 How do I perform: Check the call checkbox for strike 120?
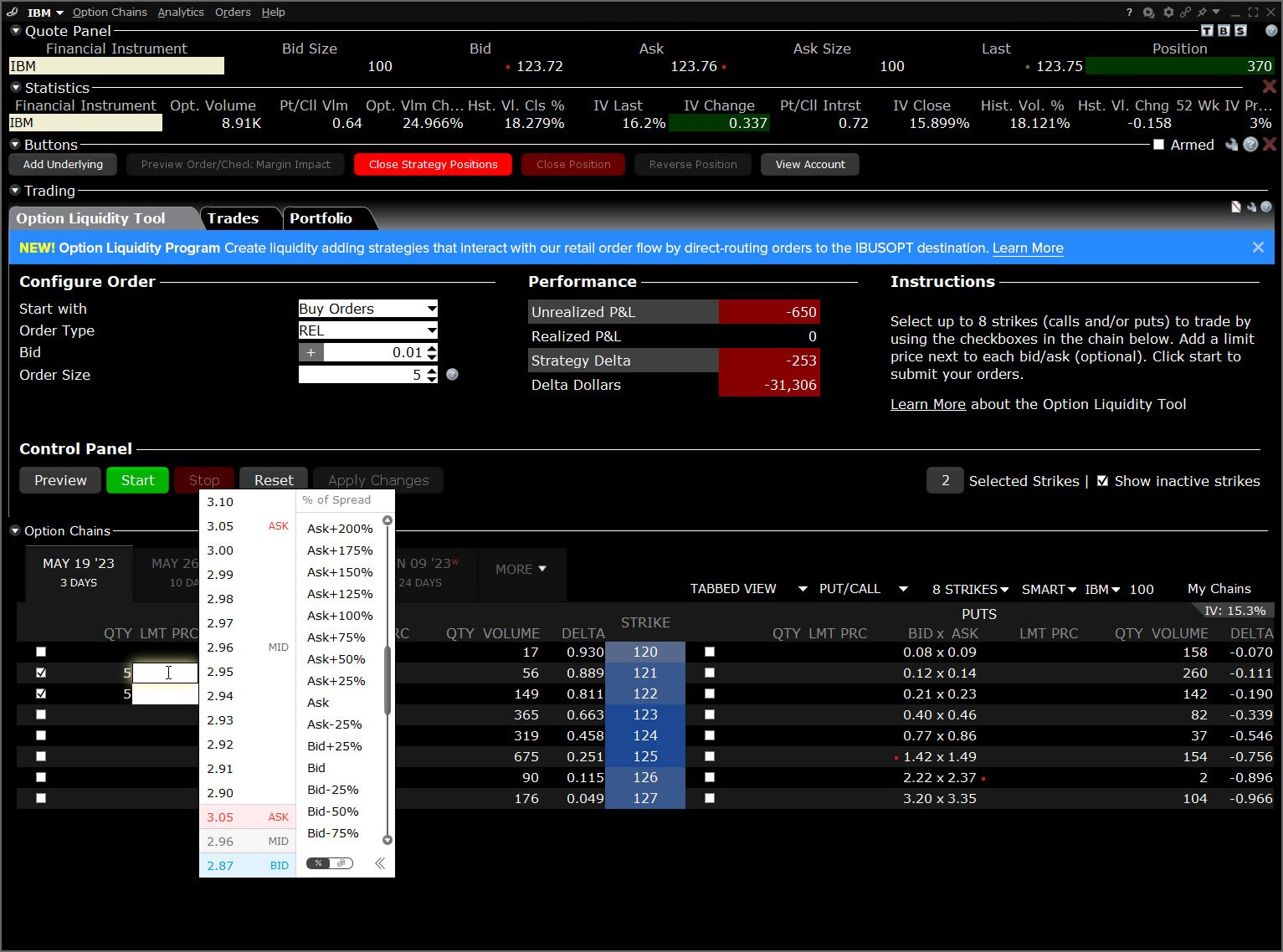41,652
